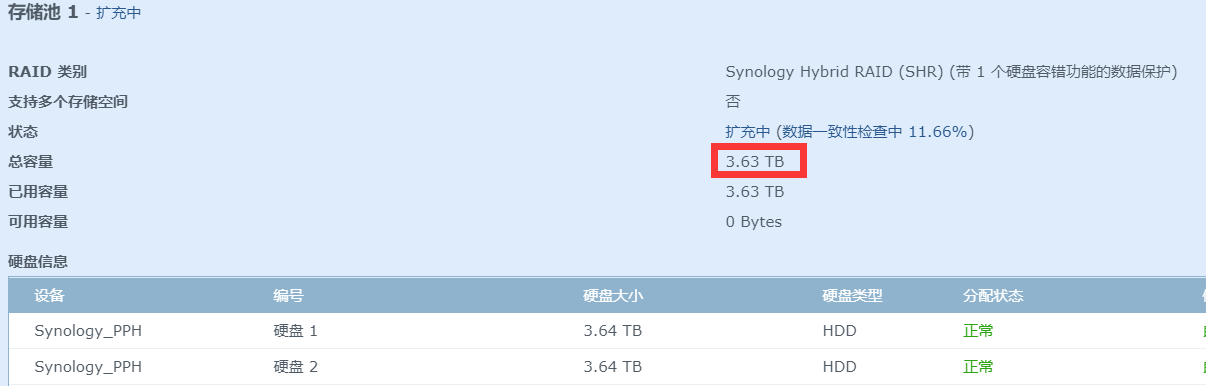The height and width of the screenshot is (386, 1206).
Task: Sort by the 设备 column header
Action: [x=50, y=296]
